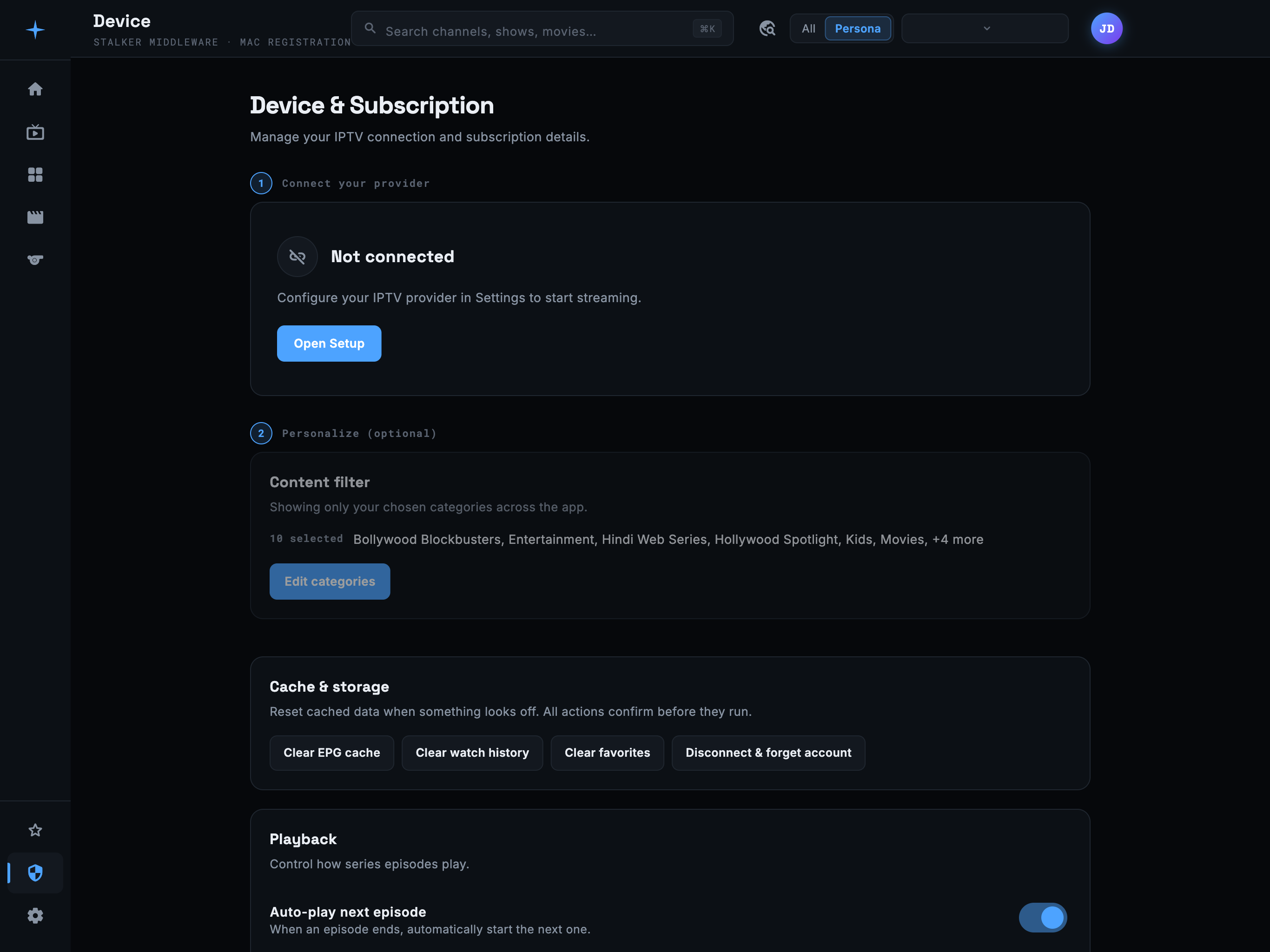The image size is (1270, 952).
Task: Focus the search channels input field
Action: (x=542, y=28)
